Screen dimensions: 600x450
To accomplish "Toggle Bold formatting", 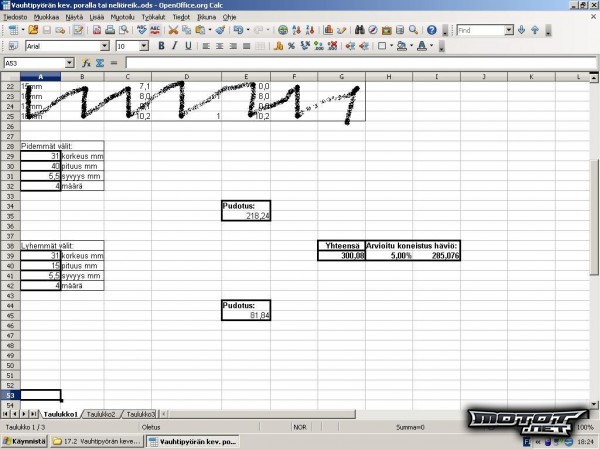I will [x=160, y=46].
